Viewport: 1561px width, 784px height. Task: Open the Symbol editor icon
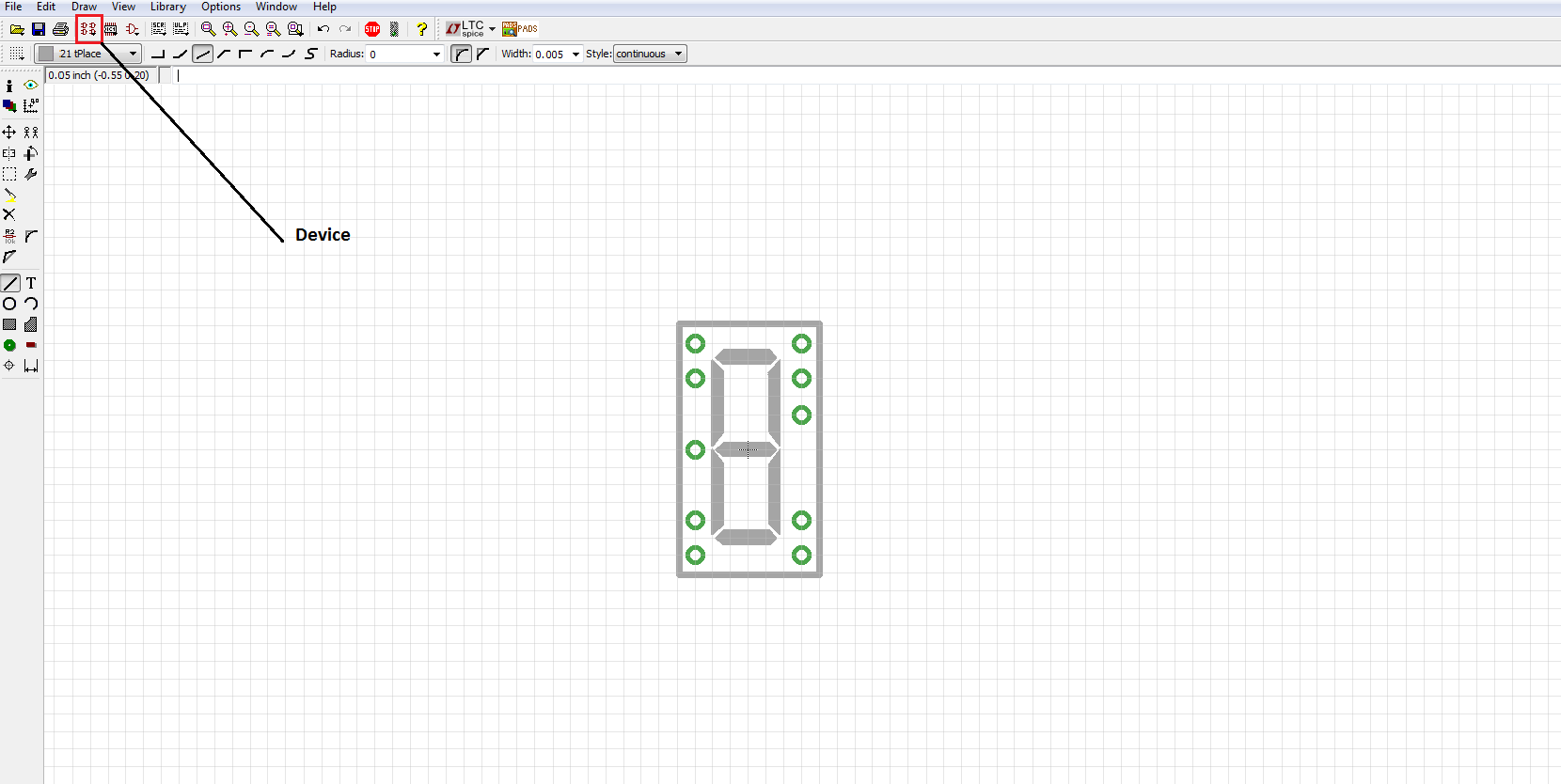pos(133,29)
